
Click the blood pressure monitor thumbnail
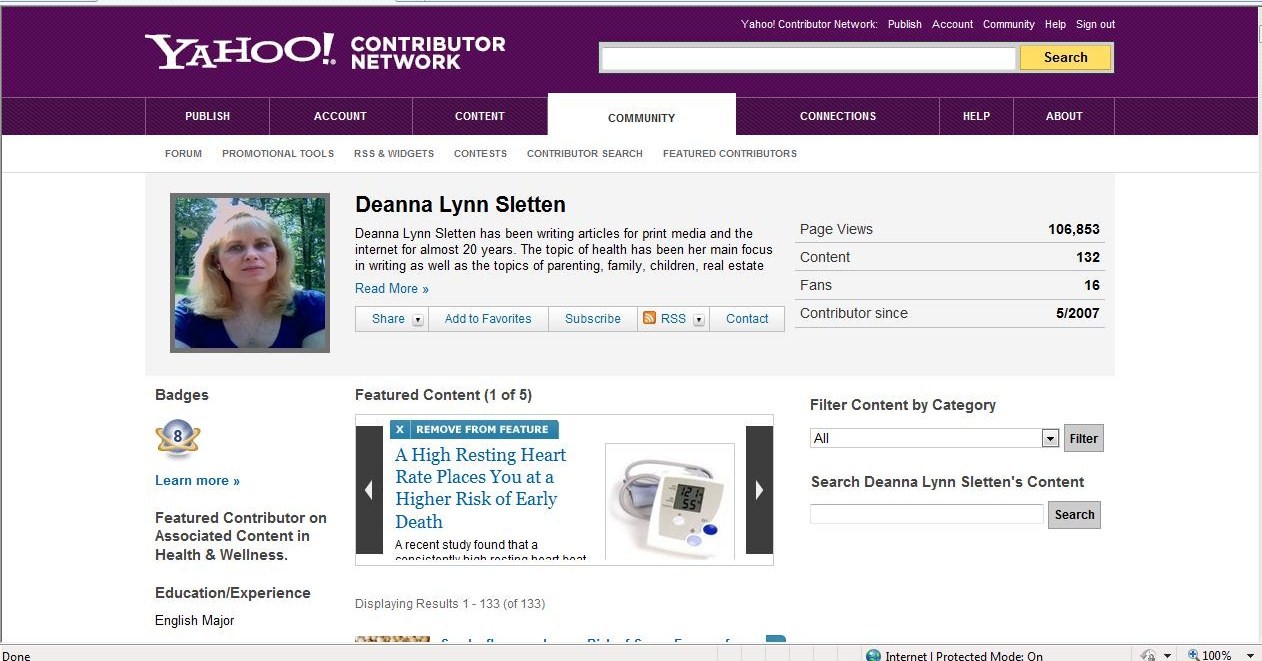click(670, 501)
